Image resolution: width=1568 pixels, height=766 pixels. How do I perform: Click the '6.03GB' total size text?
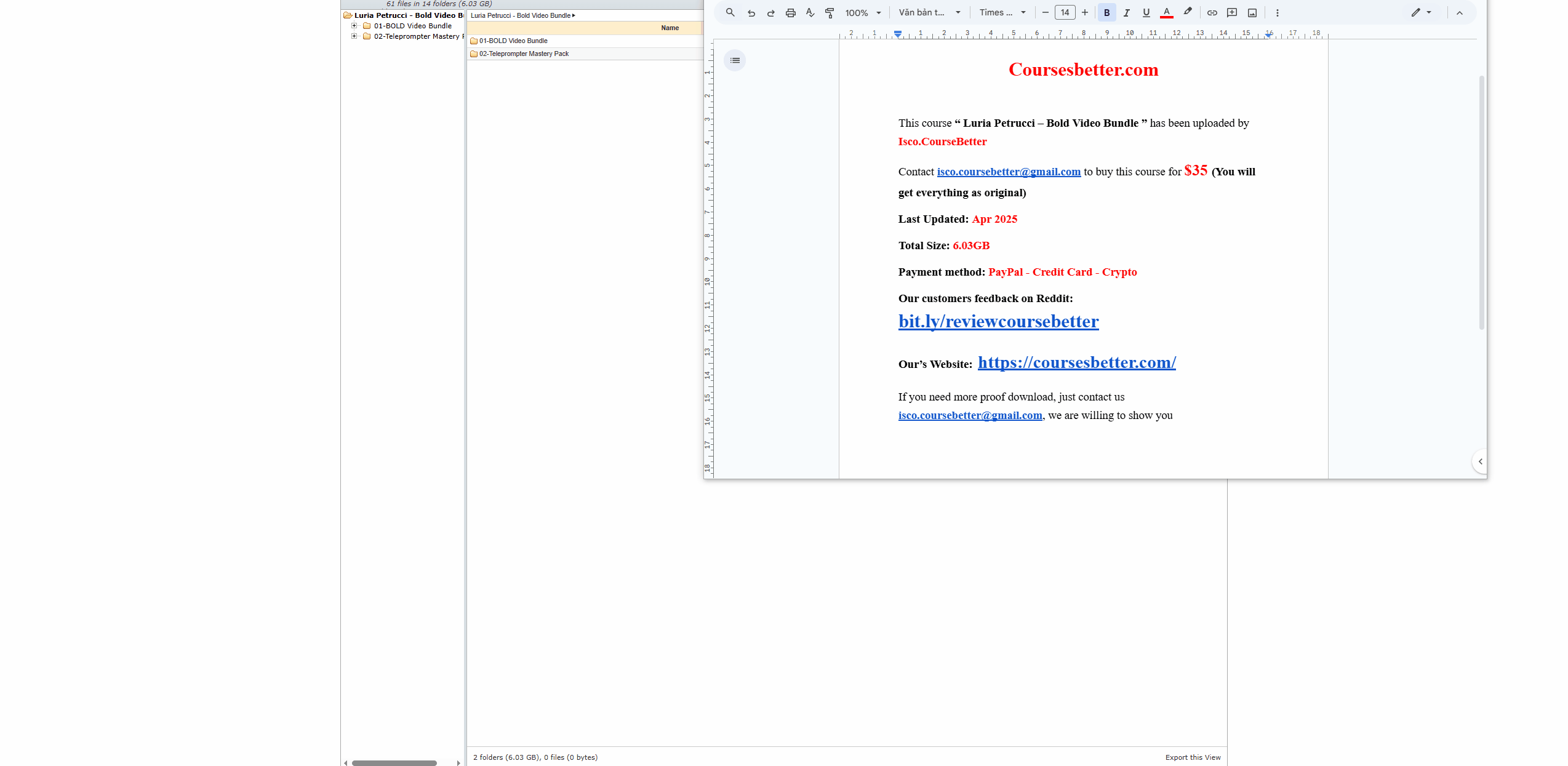coord(971,245)
